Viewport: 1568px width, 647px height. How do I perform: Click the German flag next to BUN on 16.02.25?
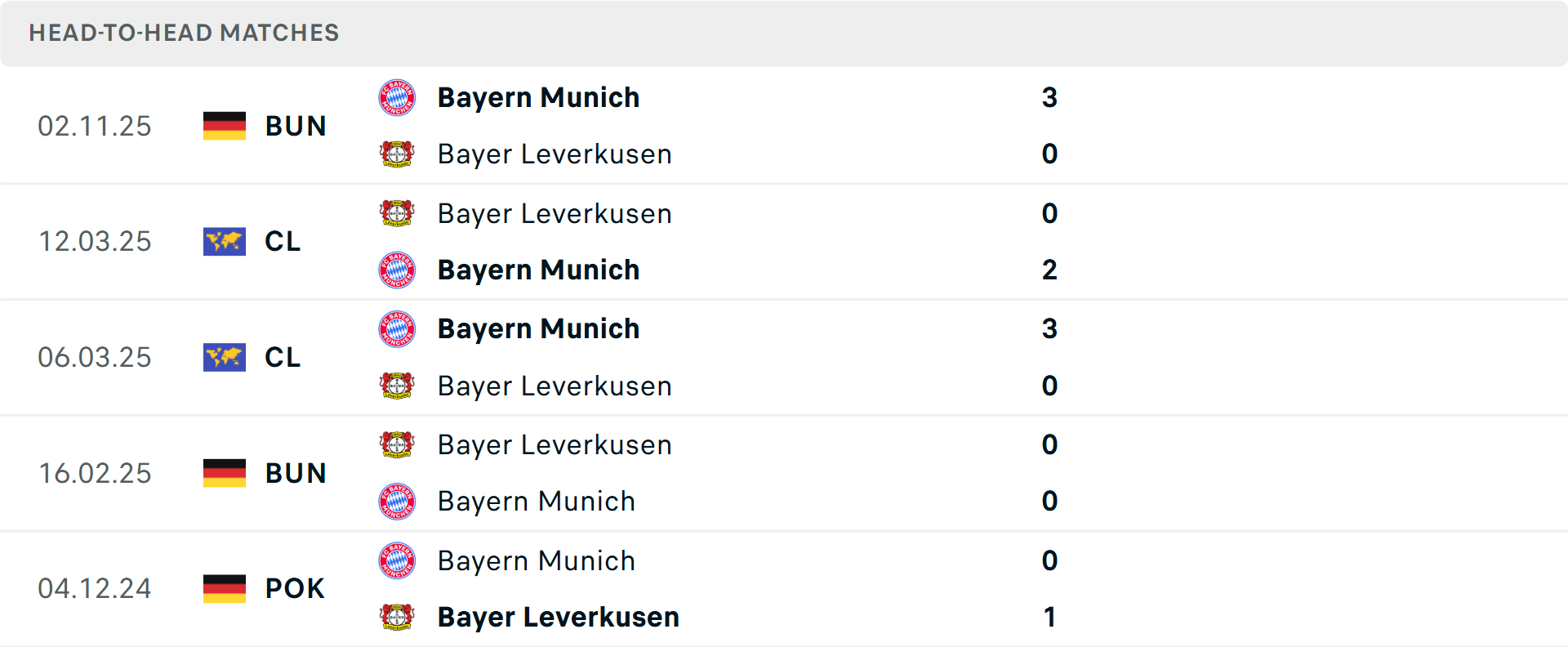click(x=224, y=472)
